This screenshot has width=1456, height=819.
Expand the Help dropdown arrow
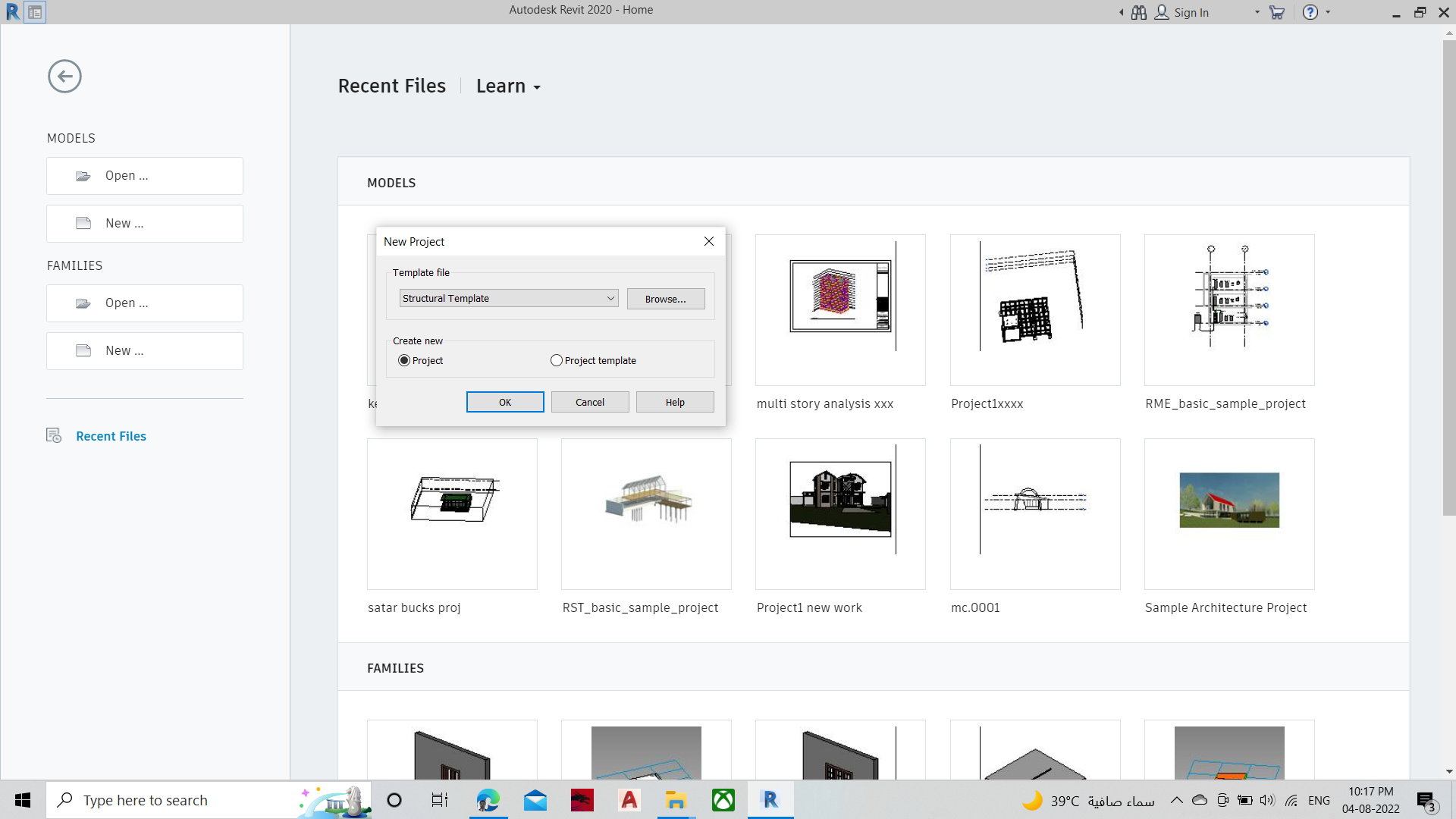point(1328,12)
